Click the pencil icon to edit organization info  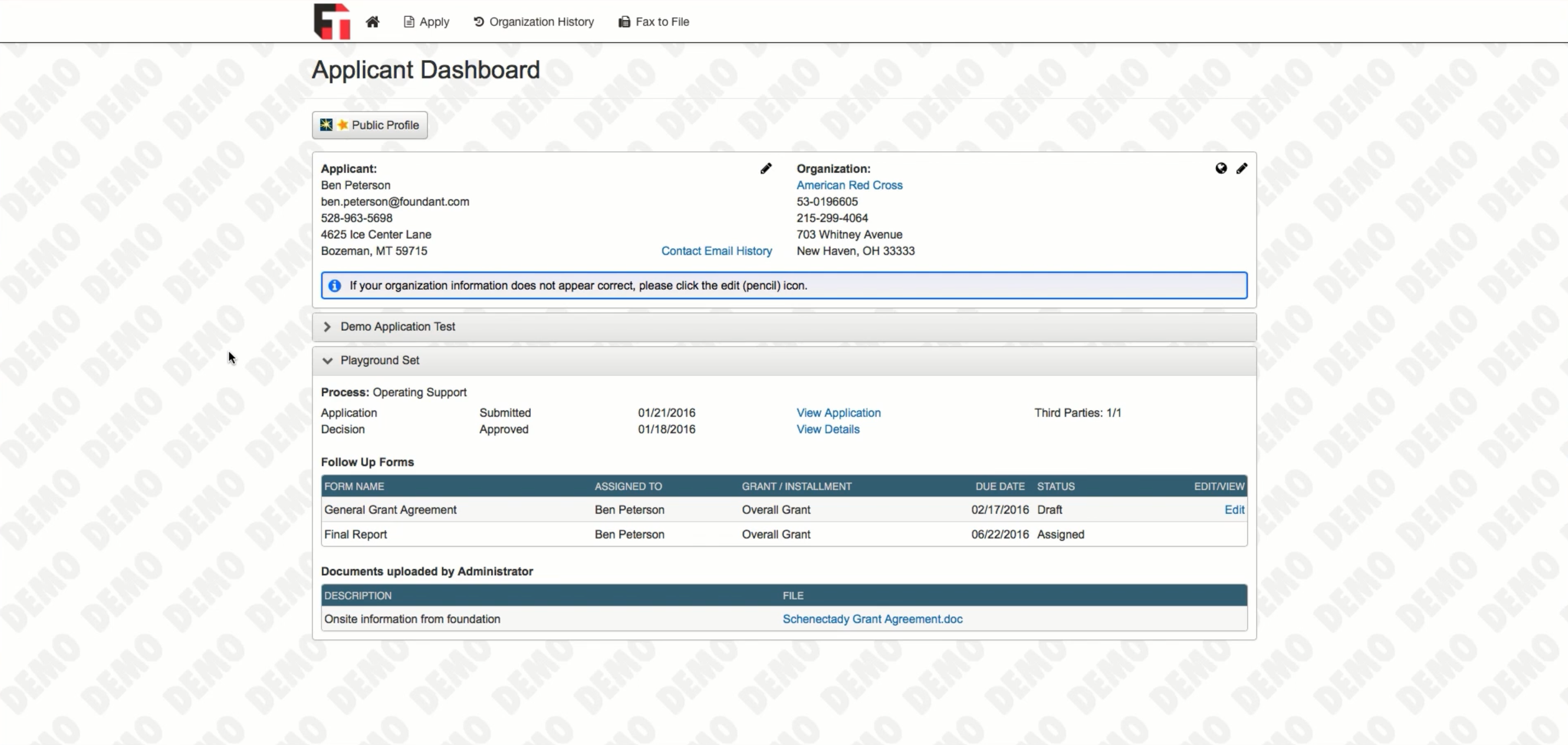[x=1243, y=169]
